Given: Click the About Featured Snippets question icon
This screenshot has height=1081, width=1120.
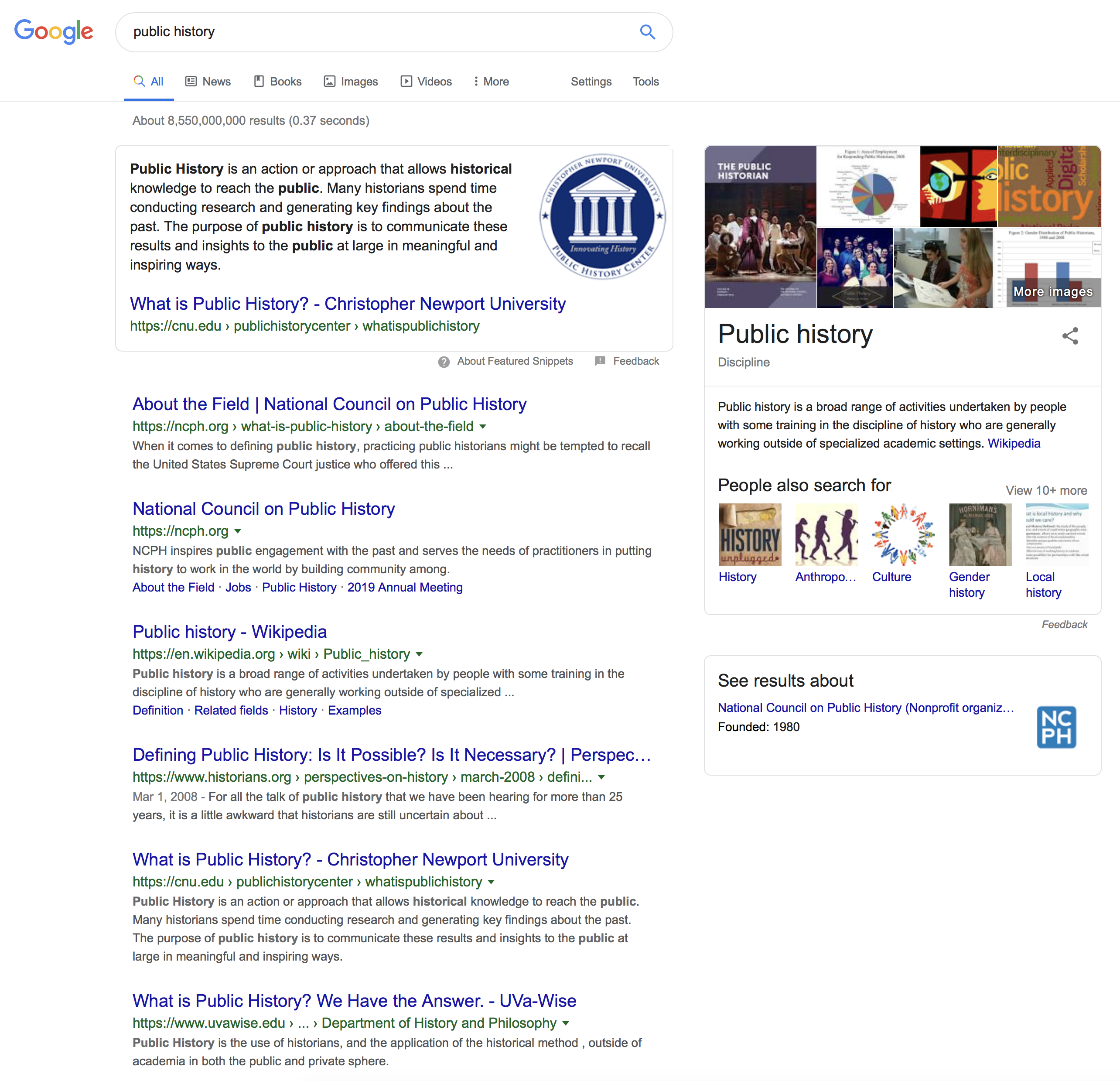Looking at the screenshot, I should pyautogui.click(x=444, y=362).
